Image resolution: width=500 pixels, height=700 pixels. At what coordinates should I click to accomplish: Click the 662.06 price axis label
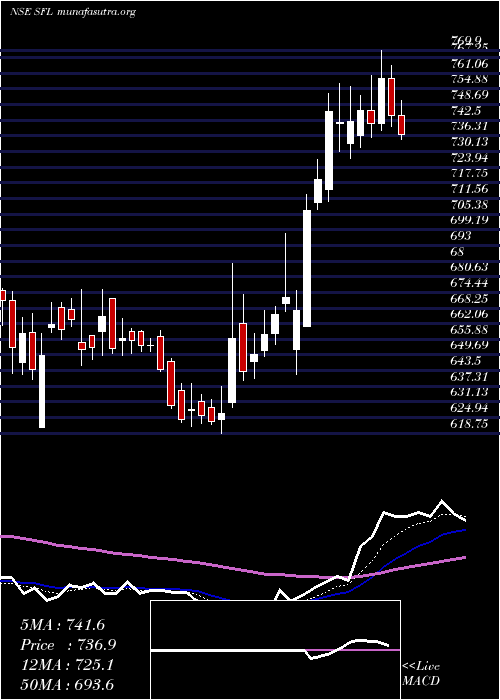[469, 314]
